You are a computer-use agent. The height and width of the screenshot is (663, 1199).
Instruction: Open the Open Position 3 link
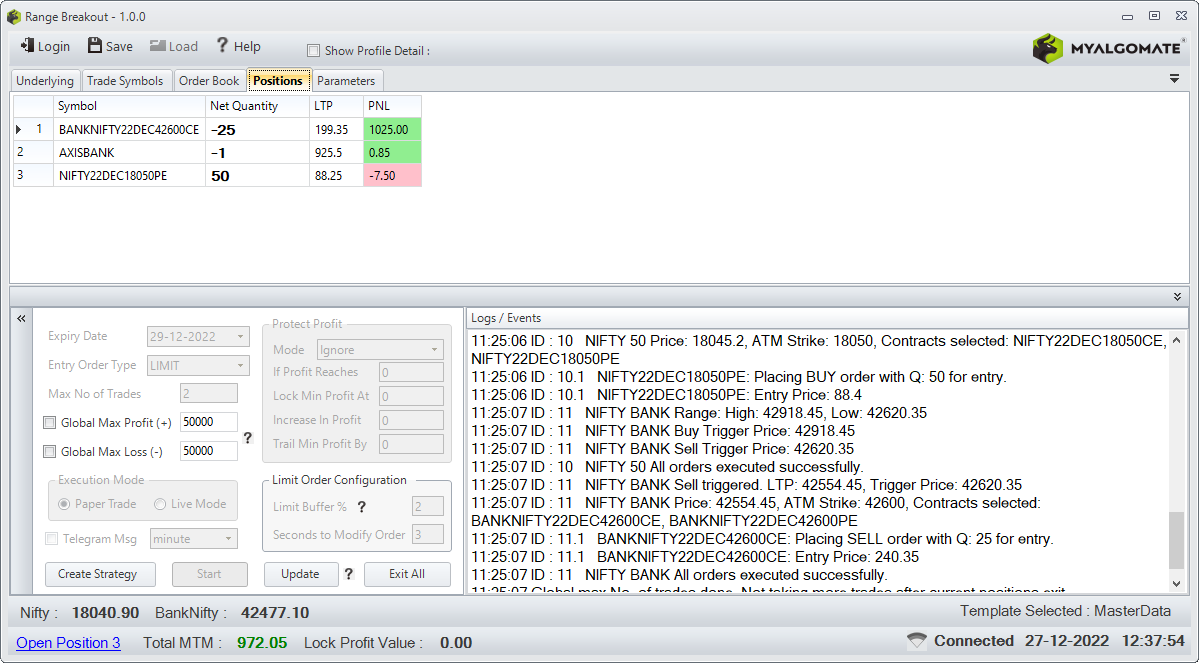click(68, 642)
